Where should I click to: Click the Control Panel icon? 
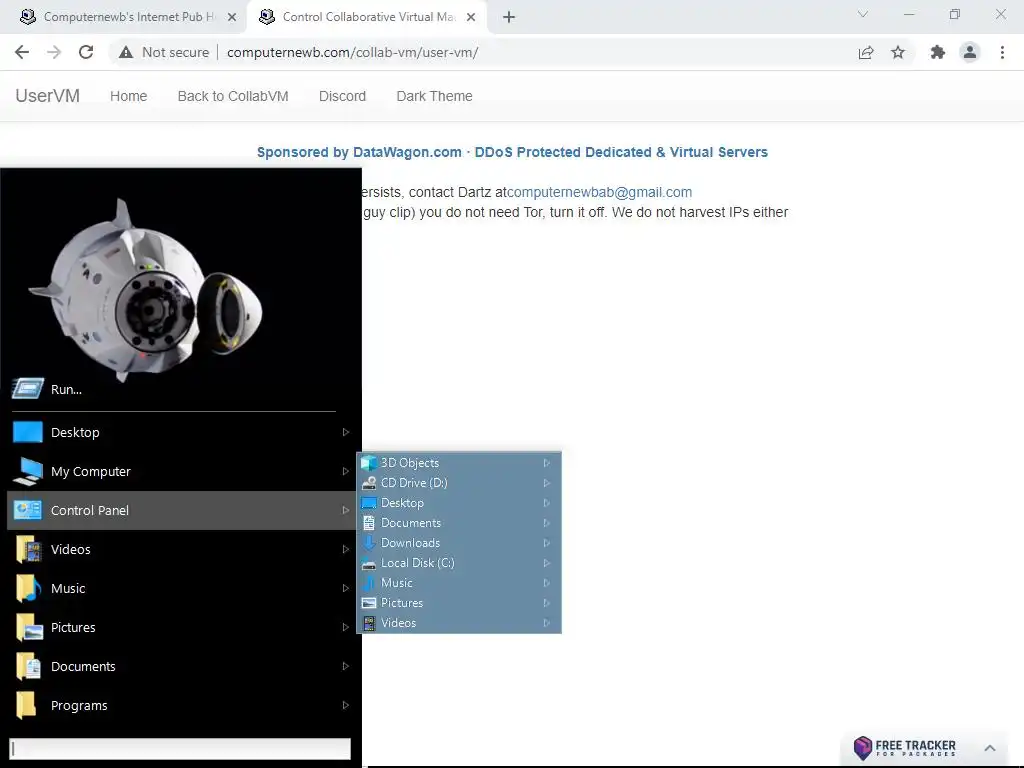(x=27, y=510)
